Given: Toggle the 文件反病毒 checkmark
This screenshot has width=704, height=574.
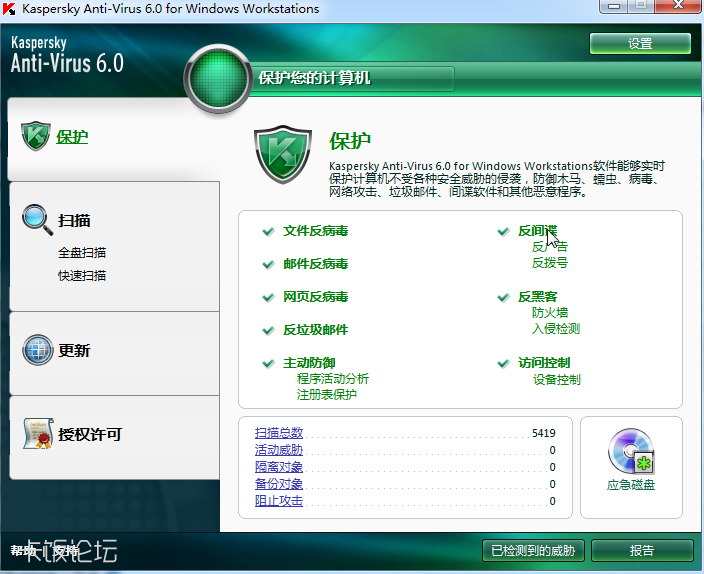Looking at the screenshot, I should coord(268,231).
